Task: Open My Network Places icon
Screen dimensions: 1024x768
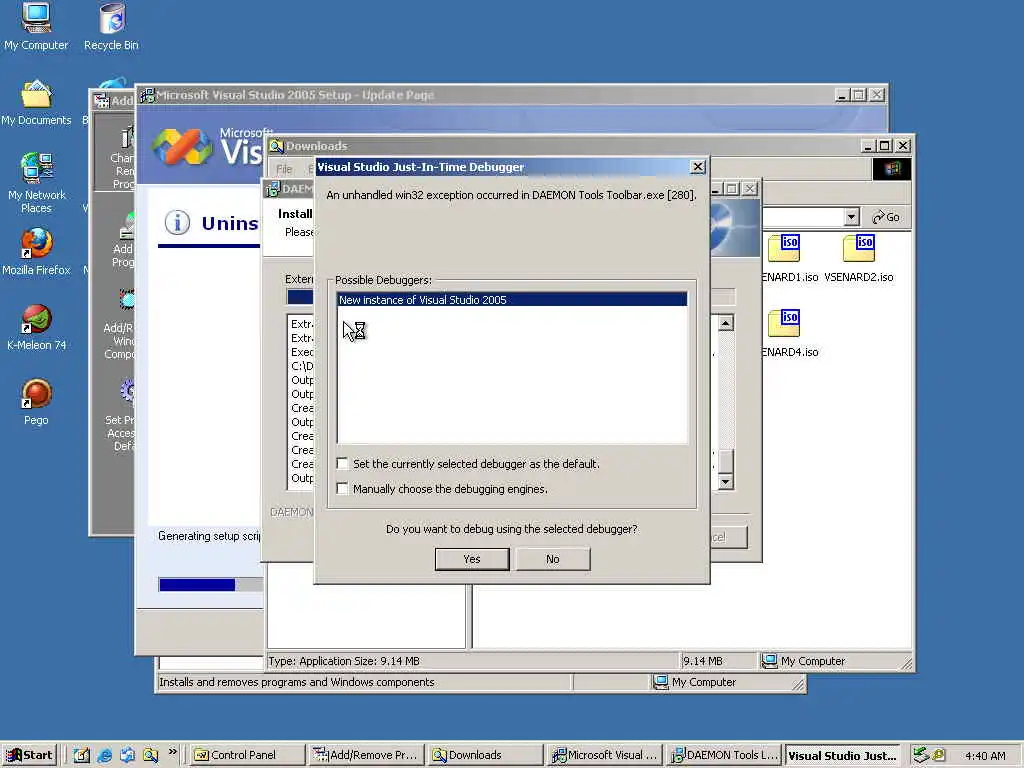Action: coord(37,183)
